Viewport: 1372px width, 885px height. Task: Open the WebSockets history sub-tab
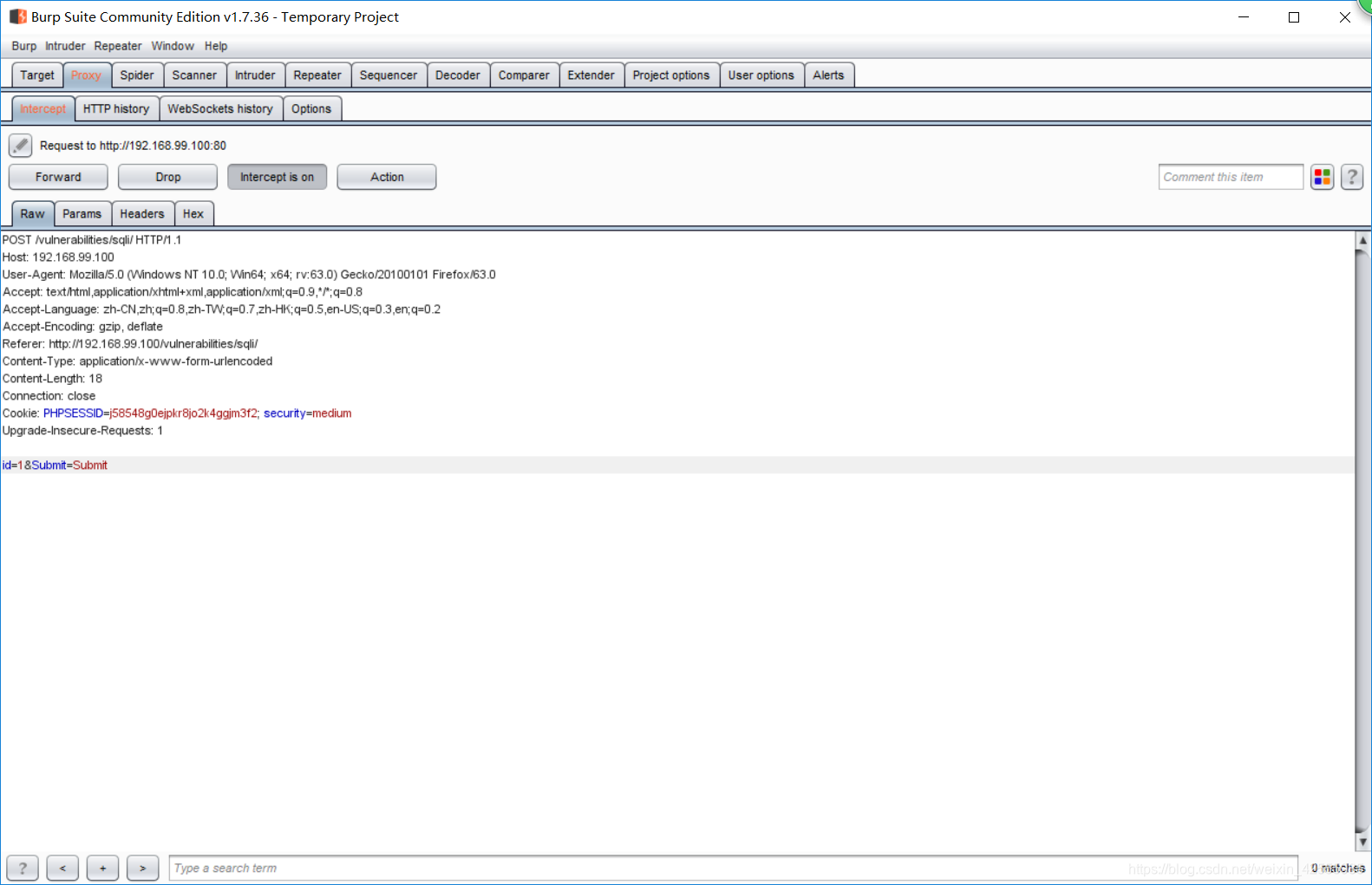click(x=220, y=109)
